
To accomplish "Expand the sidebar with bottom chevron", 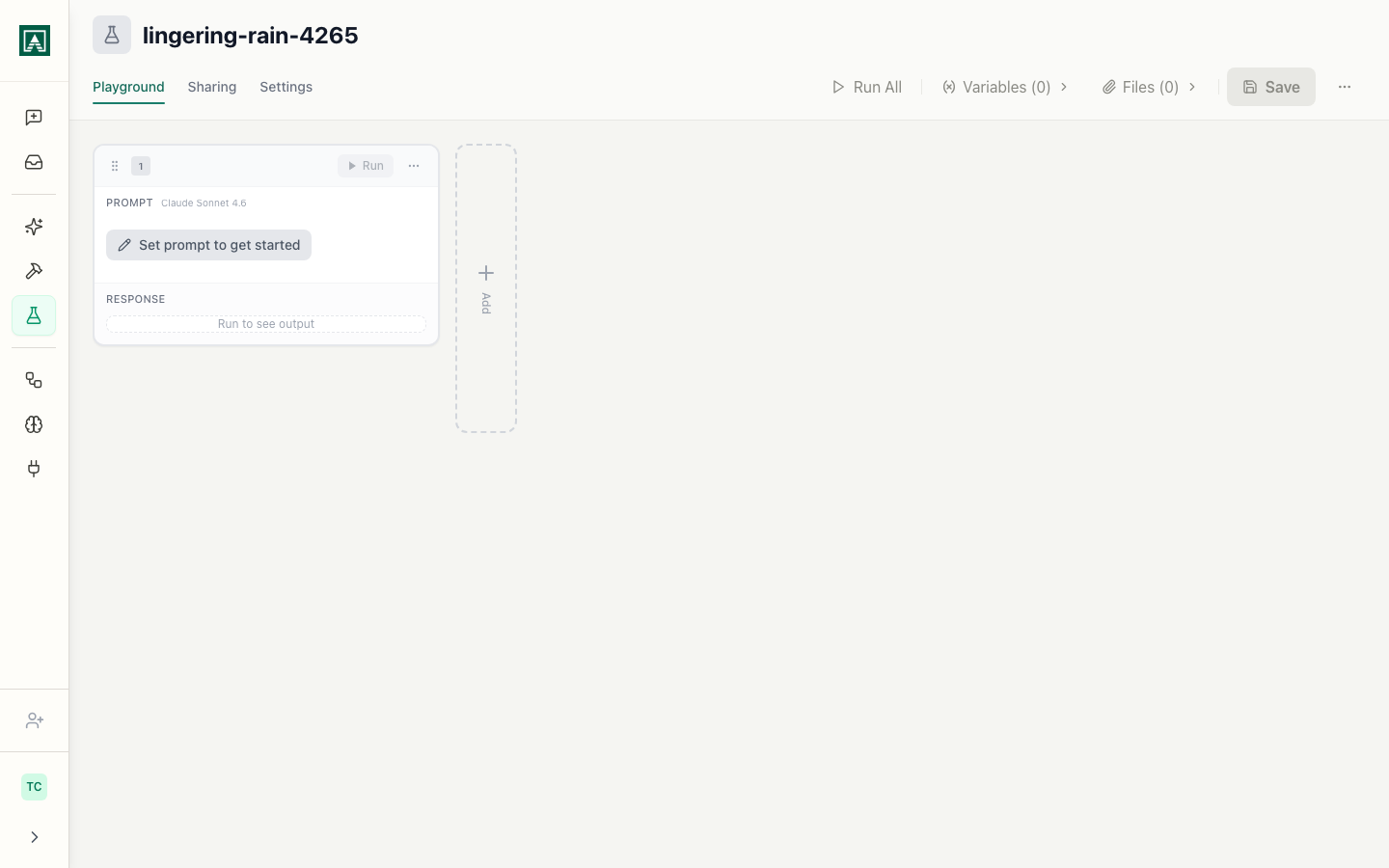I will coord(34,837).
